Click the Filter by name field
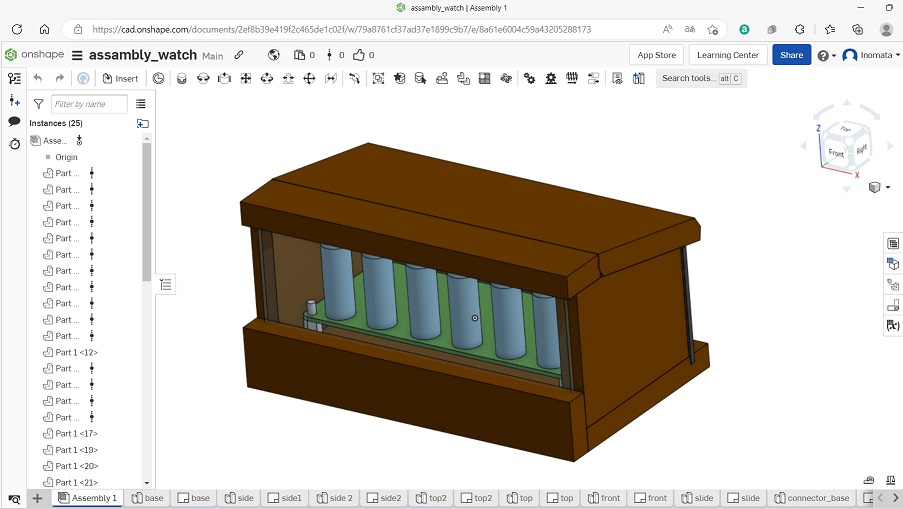The image size is (903, 509). click(x=89, y=103)
